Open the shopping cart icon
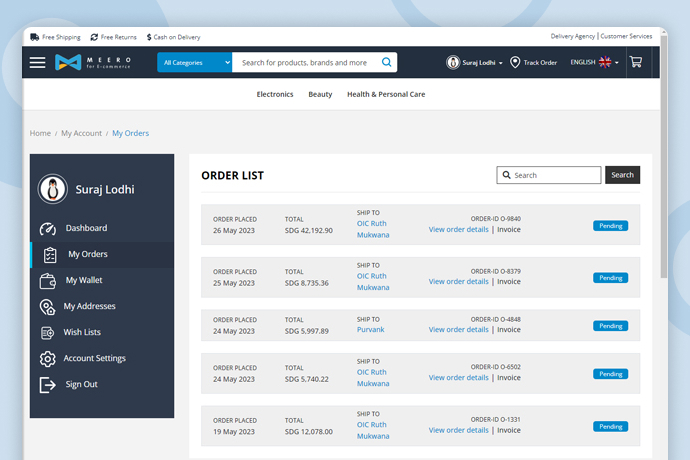The image size is (690, 460). pos(636,62)
